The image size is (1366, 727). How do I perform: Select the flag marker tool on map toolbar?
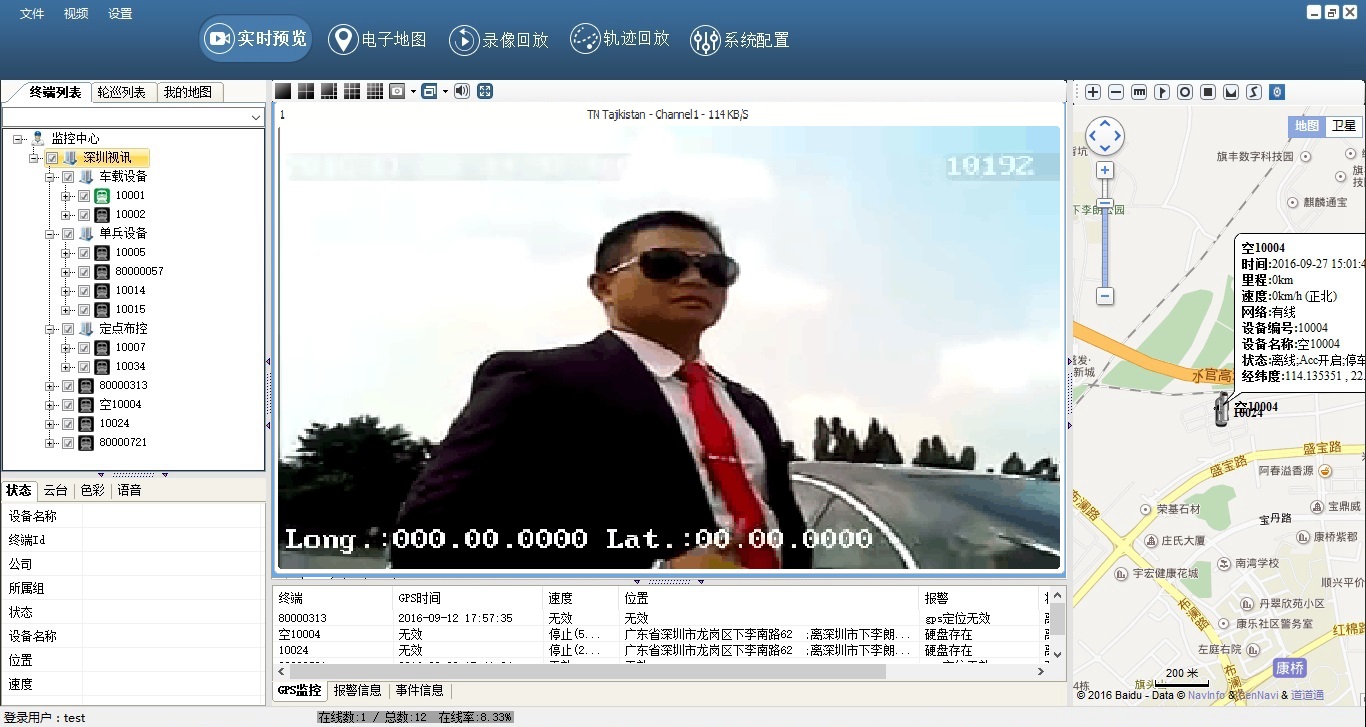coord(1162,92)
